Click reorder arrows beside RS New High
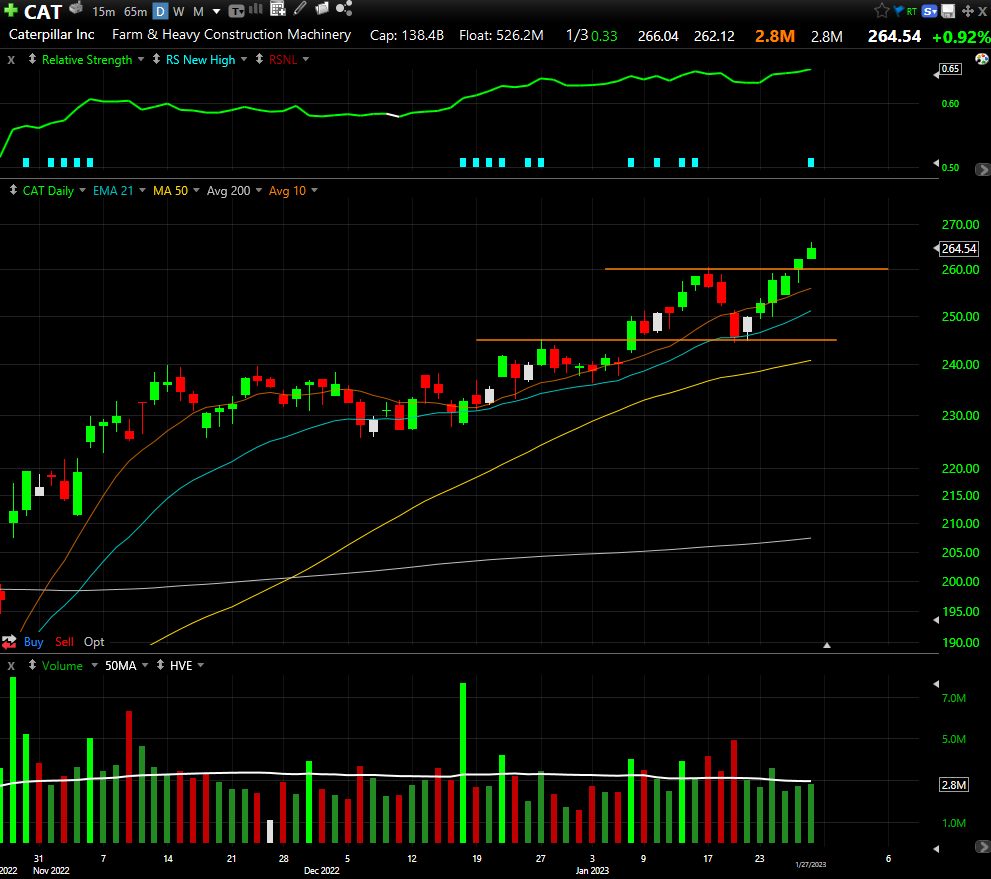991x879 pixels. (x=156, y=59)
